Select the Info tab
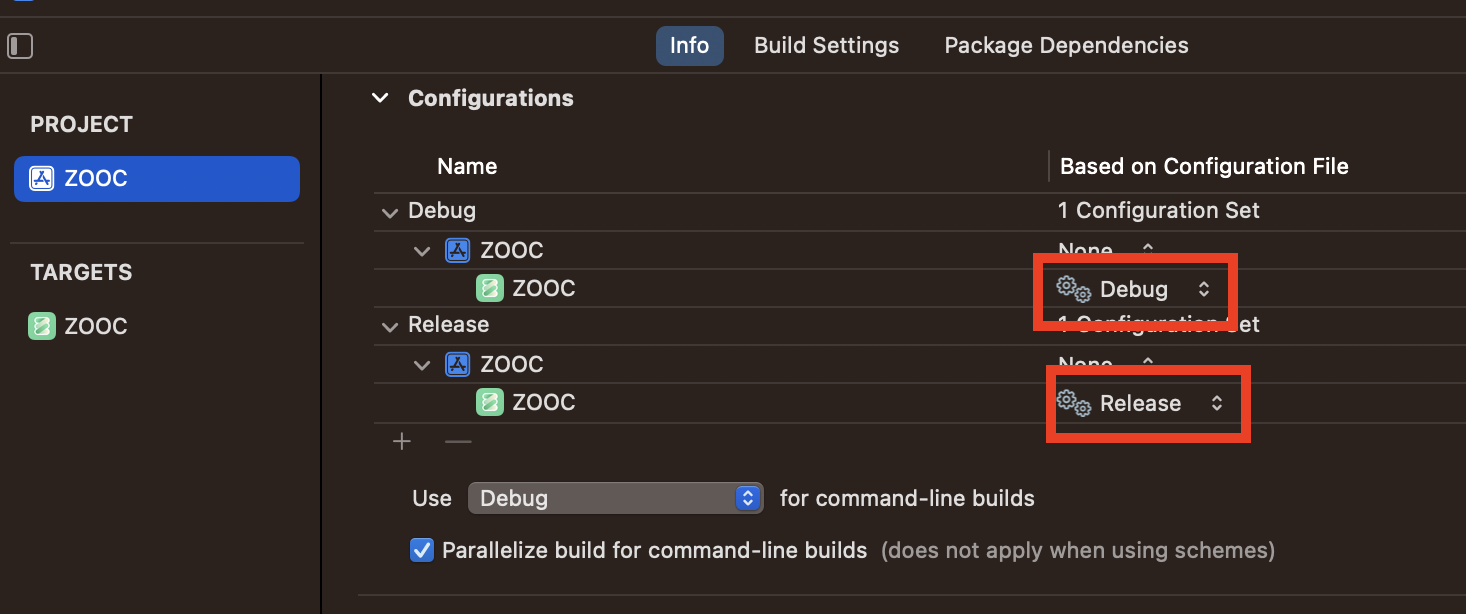This screenshot has width=1466, height=614. coord(689,46)
